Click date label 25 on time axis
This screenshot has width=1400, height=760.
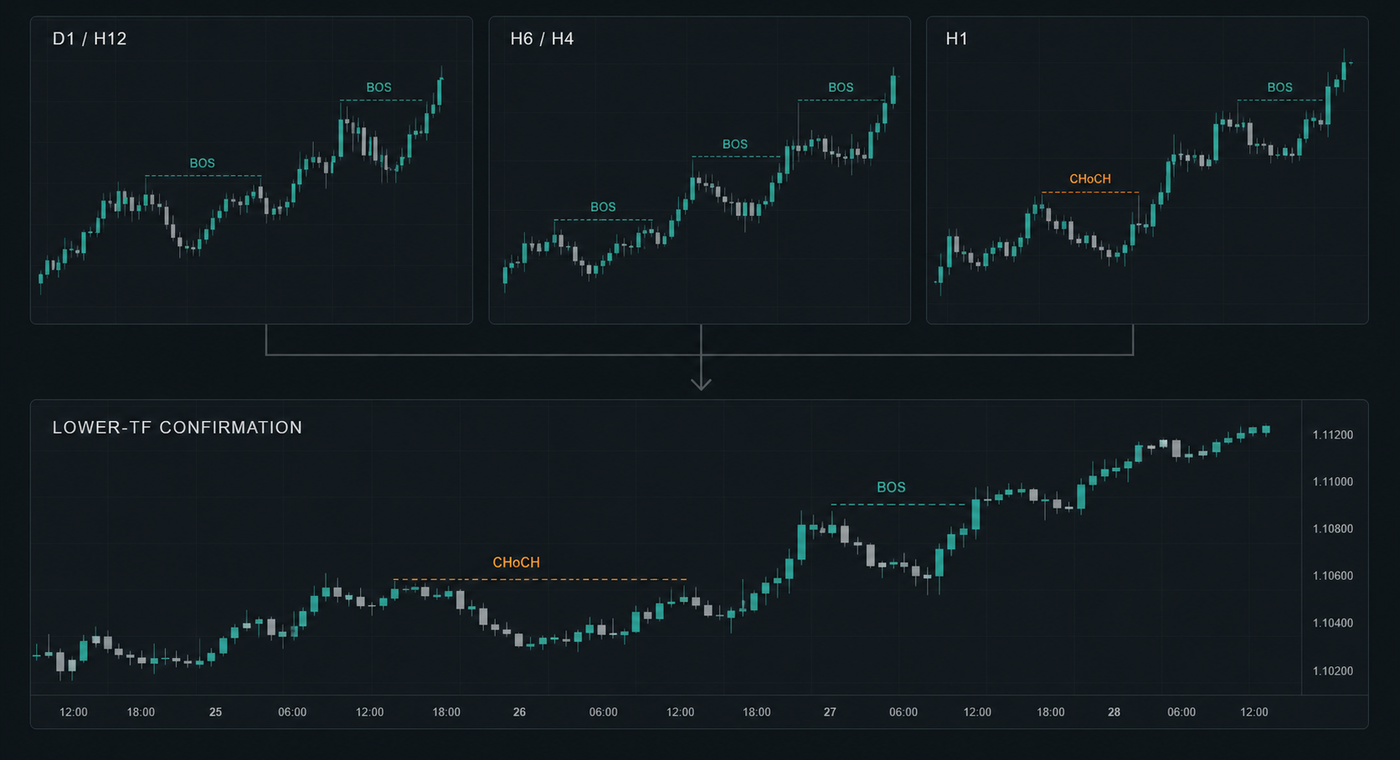pyautogui.click(x=215, y=712)
